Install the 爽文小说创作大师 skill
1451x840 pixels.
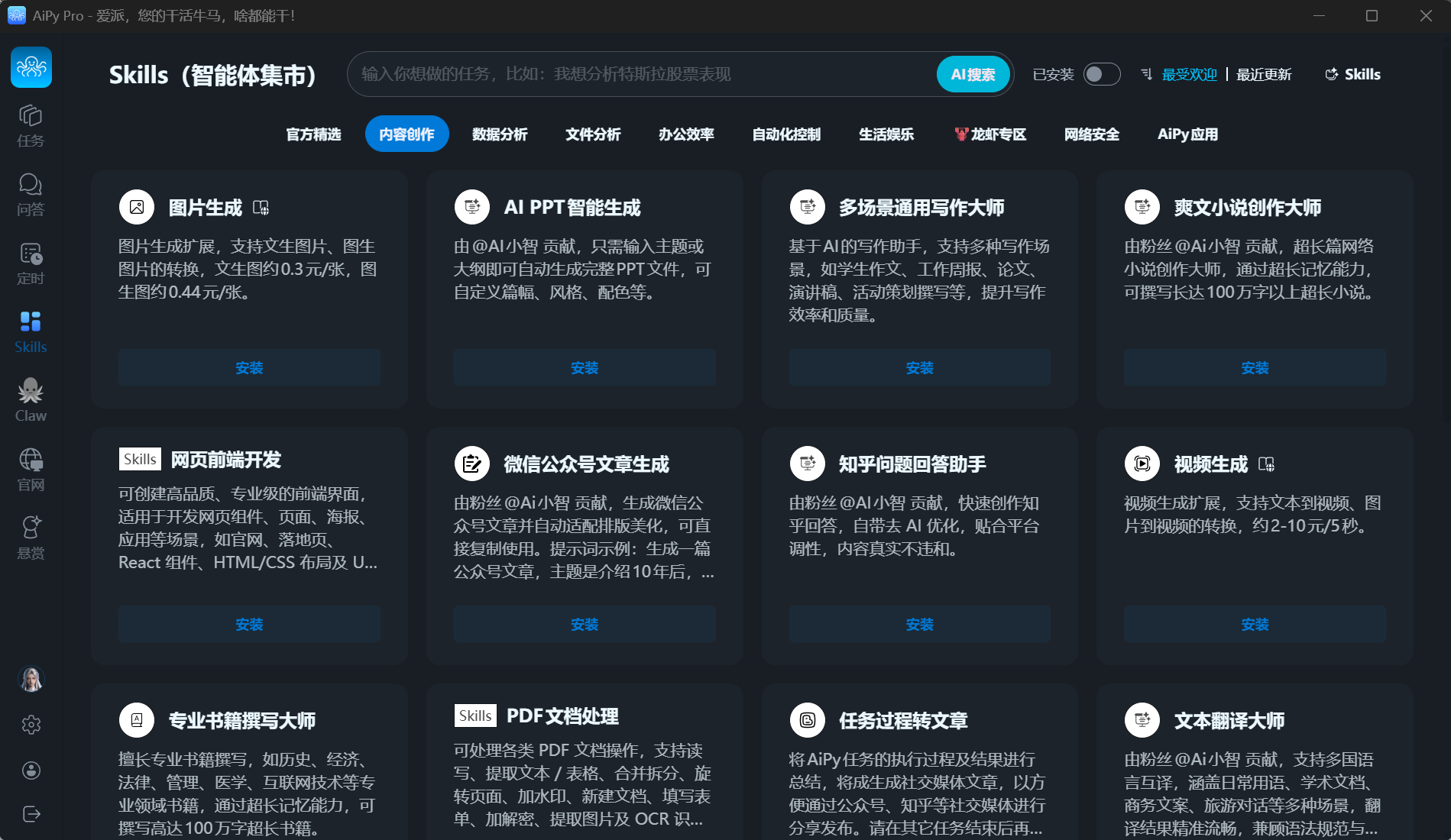(x=1255, y=367)
